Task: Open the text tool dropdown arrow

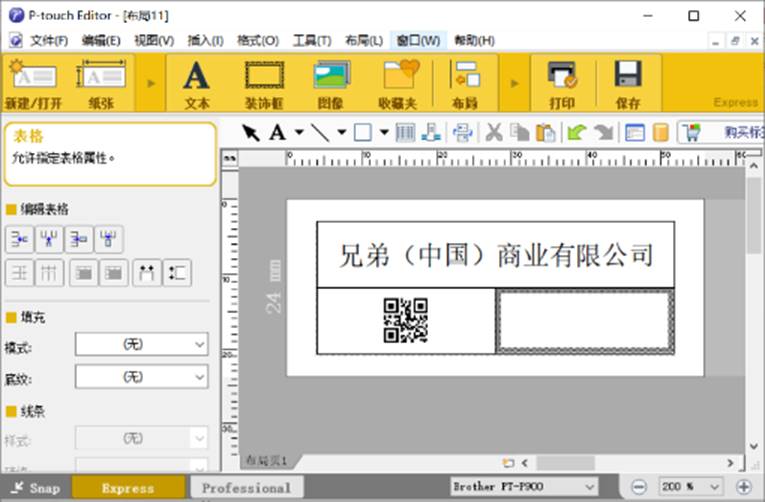Action: [299, 132]
